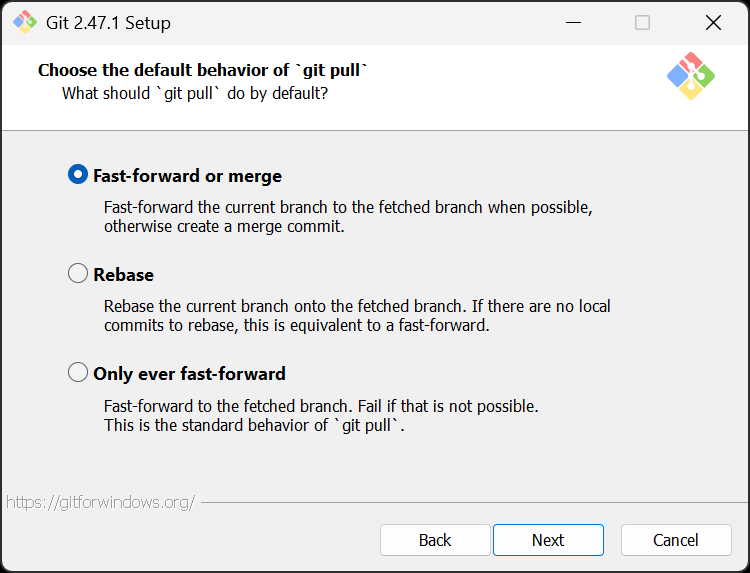The height and width of the screenshot is (573, 750).
Task: Go to the previous step with Back
Action: 435,540
